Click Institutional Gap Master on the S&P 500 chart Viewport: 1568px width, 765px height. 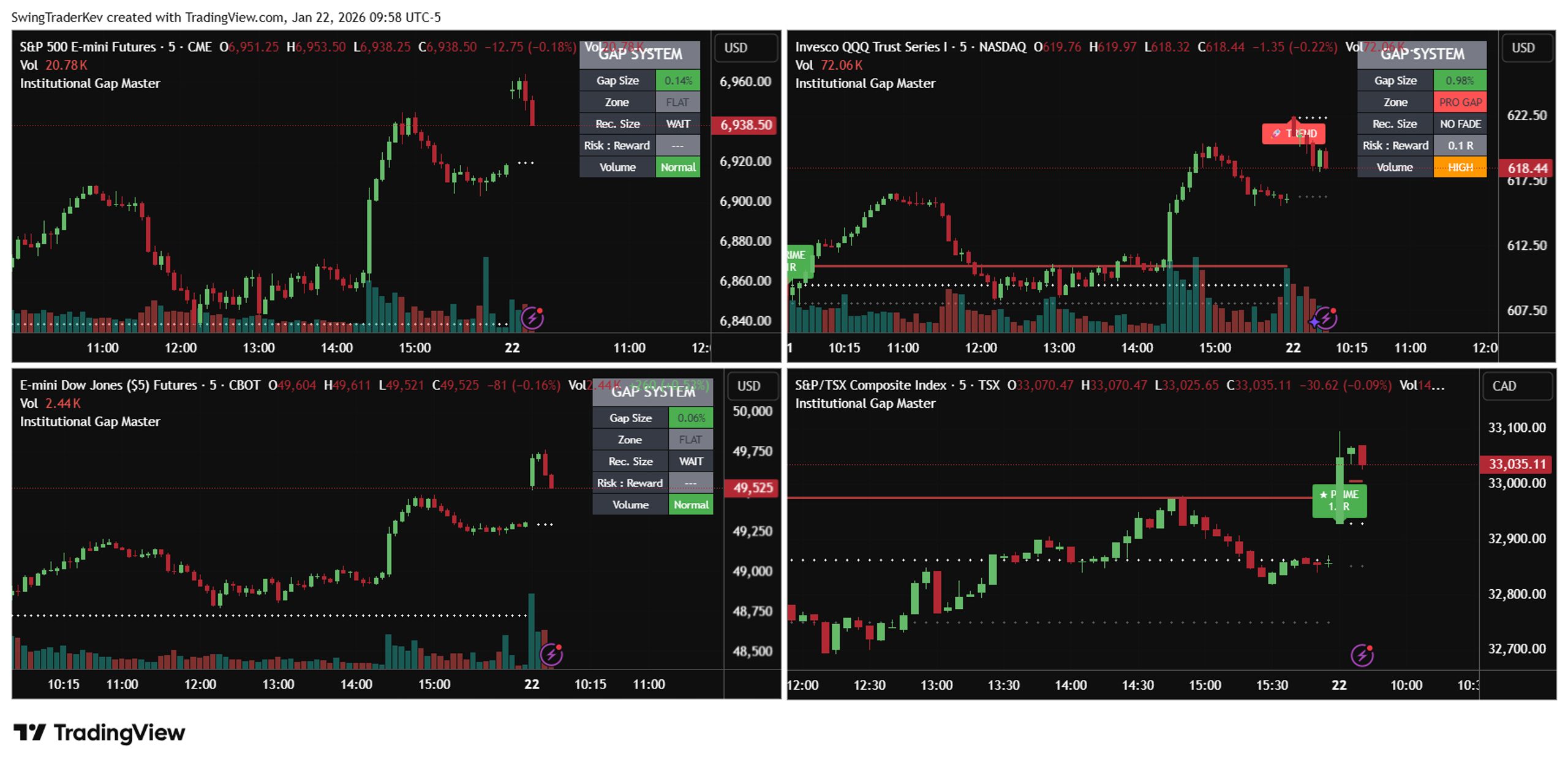click(90, 83)
